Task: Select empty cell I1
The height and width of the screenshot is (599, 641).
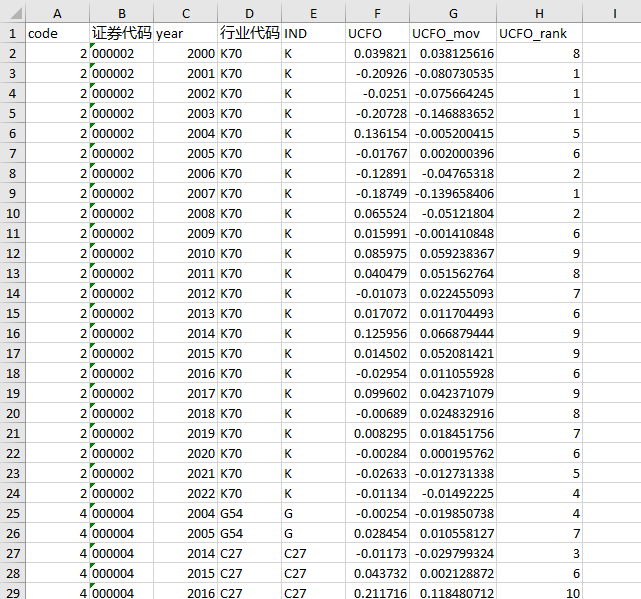Action: point(612,33)
